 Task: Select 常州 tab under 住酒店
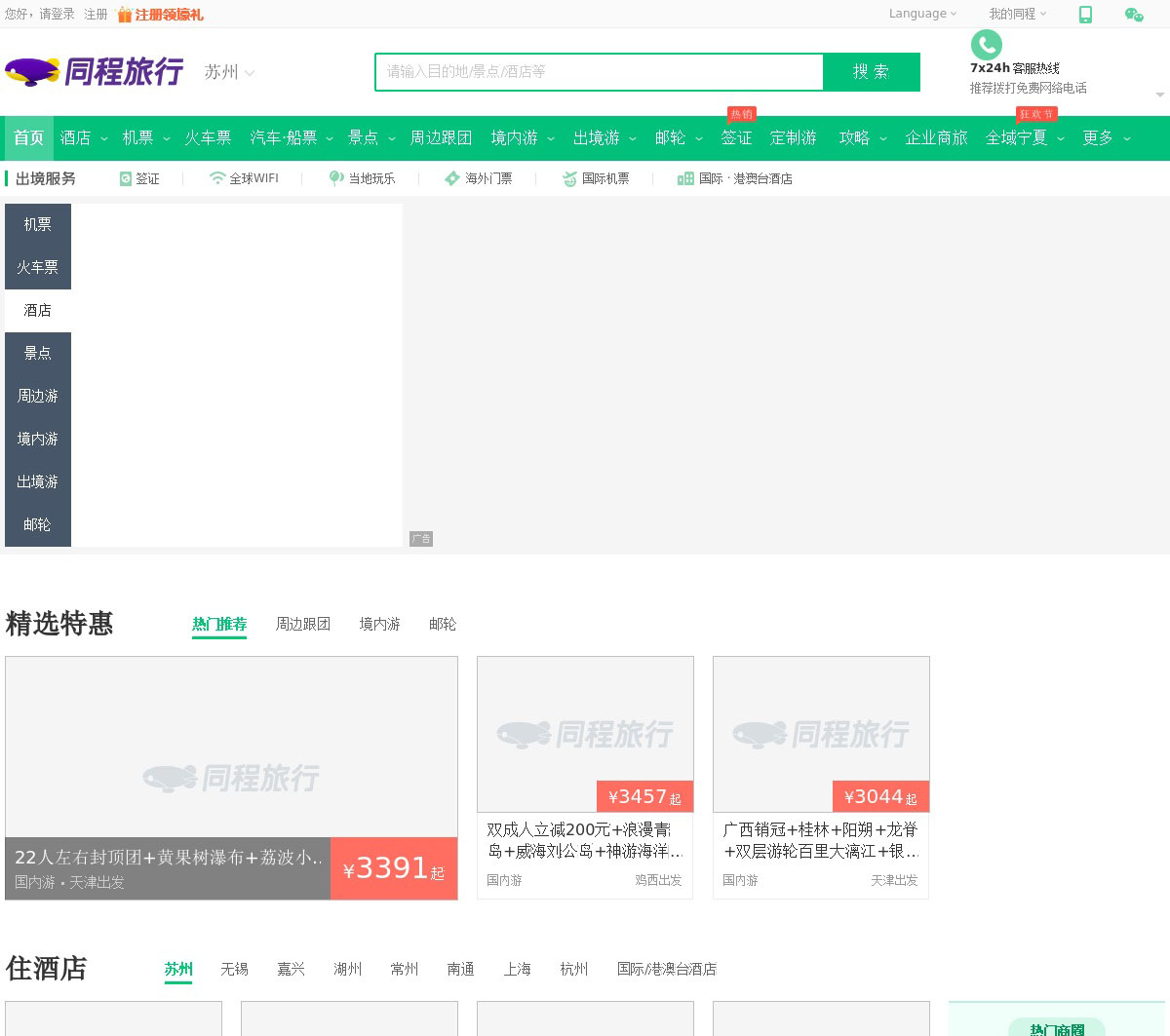pos(404,970)
